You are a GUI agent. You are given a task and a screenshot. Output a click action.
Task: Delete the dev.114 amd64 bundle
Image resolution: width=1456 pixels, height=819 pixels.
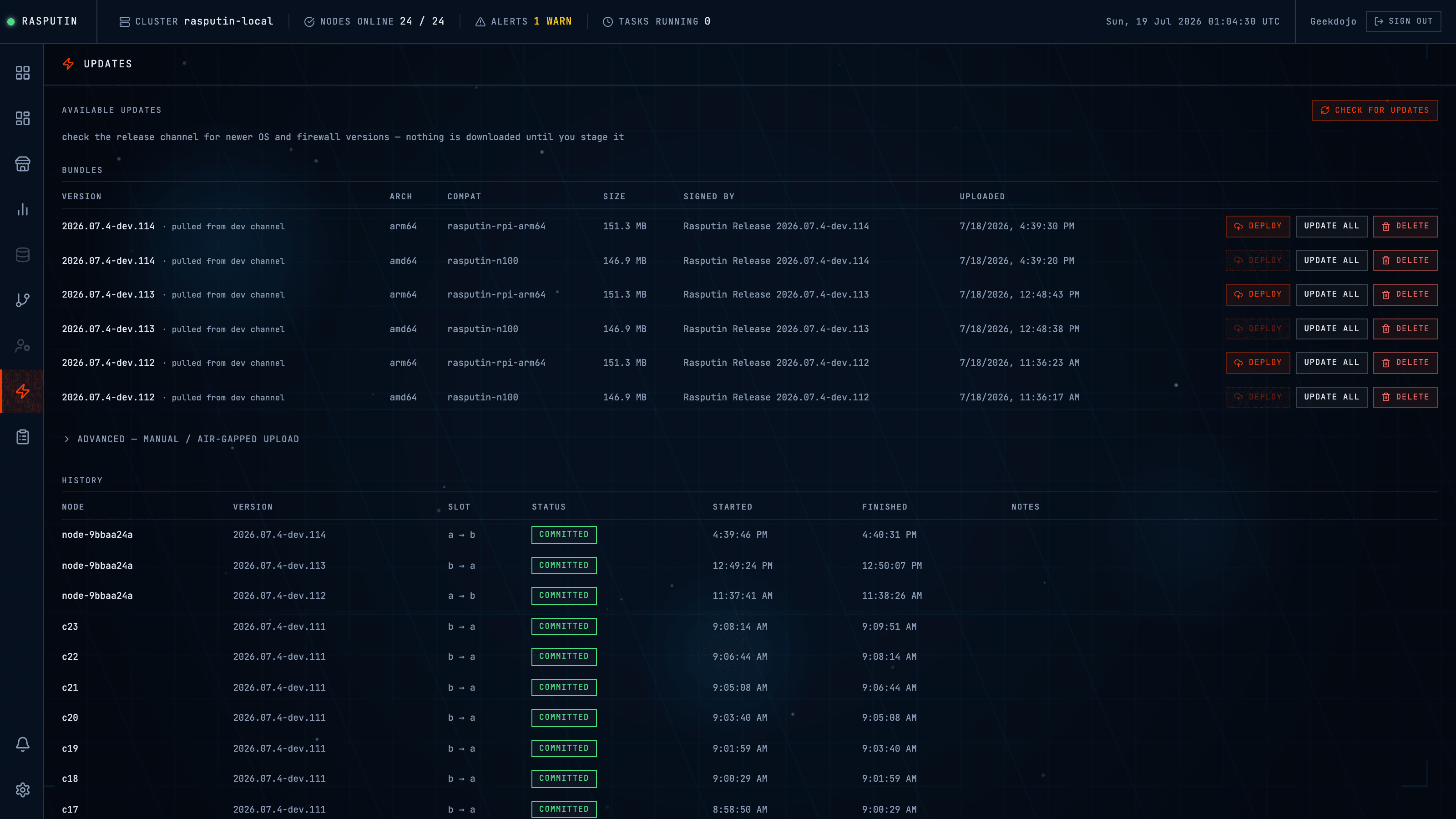(x=1405, y=261)
